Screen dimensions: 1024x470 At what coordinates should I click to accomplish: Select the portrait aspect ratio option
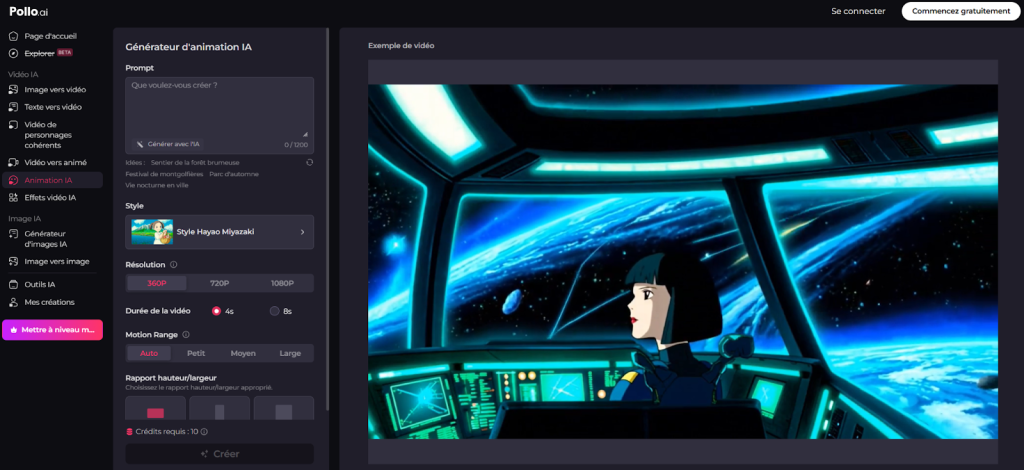point(219,407)
